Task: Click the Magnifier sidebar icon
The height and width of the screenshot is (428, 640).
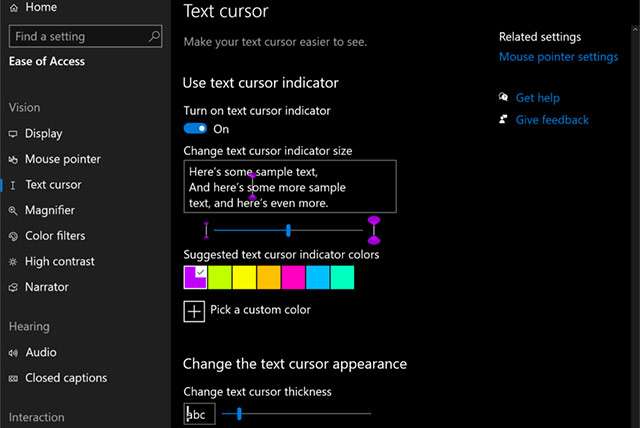Action: [13, 210]
